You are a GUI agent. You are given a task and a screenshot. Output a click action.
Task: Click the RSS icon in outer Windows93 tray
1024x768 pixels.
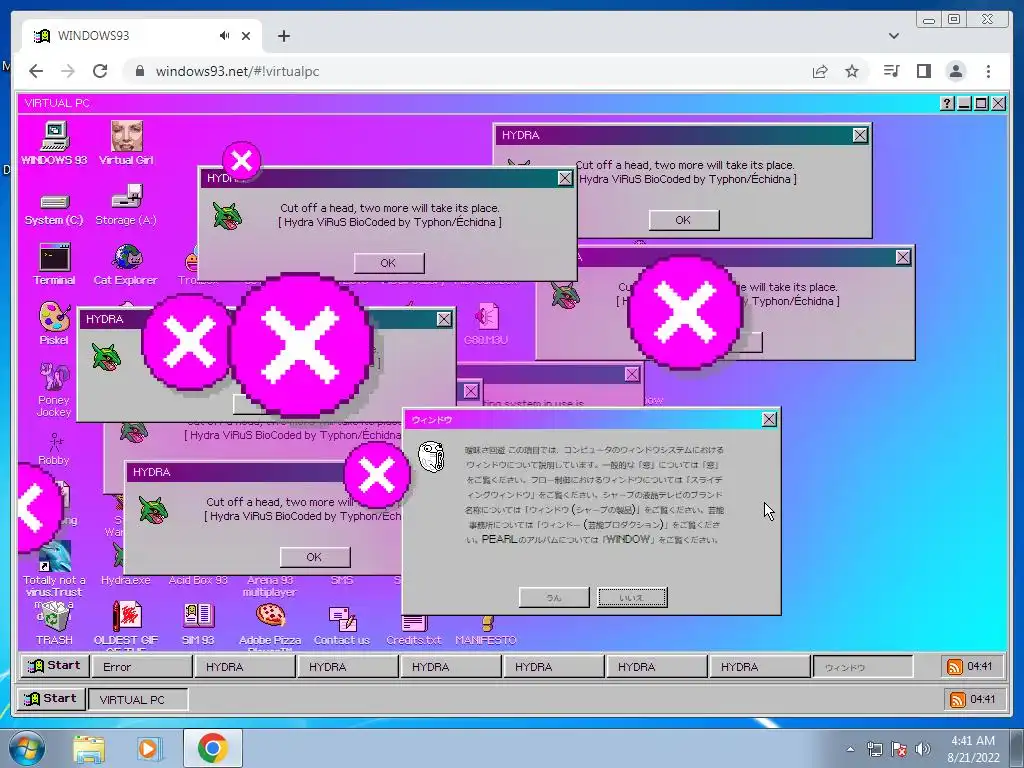click(x=957, y=700)
